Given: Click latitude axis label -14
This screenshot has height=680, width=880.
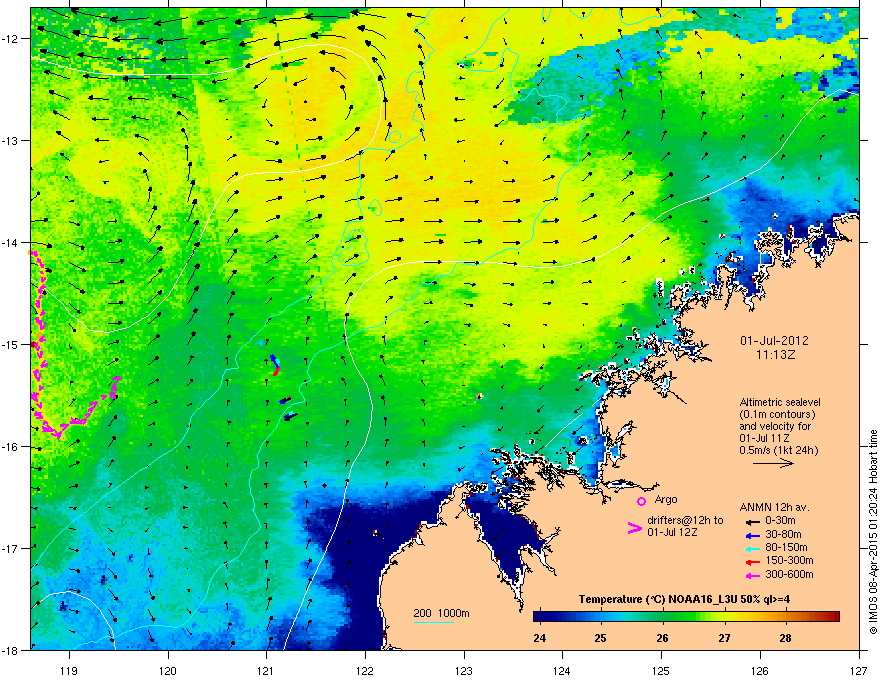Looking at the screenshot, I should coord(11,242).
